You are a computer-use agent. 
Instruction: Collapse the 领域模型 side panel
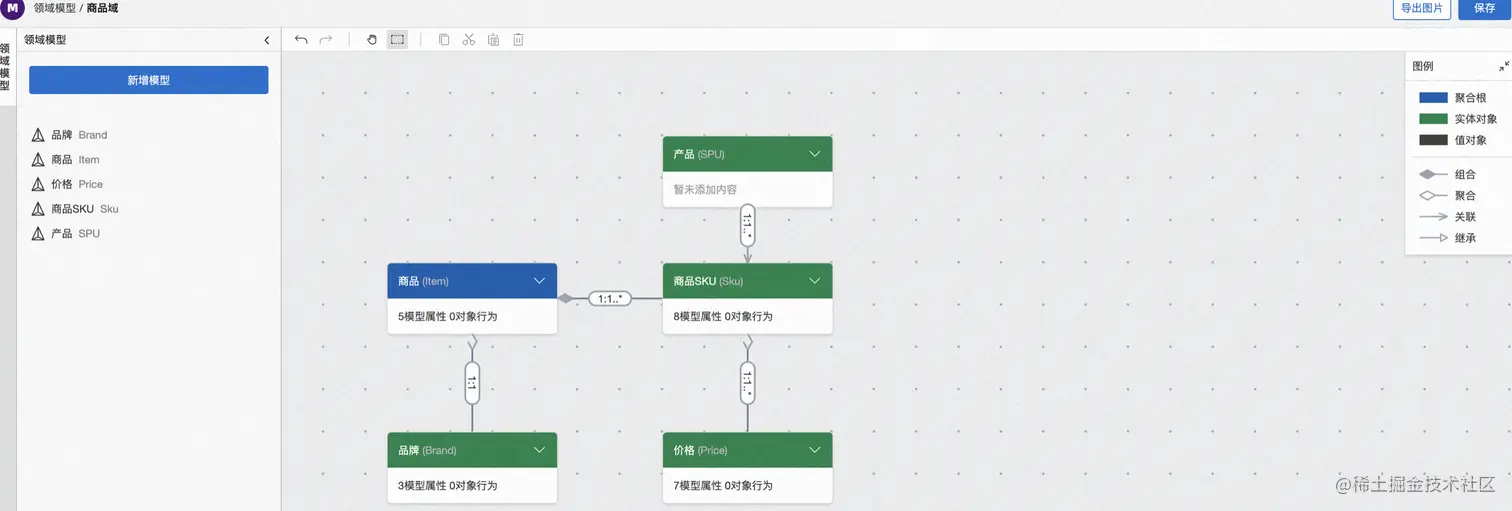pos(267,41)
